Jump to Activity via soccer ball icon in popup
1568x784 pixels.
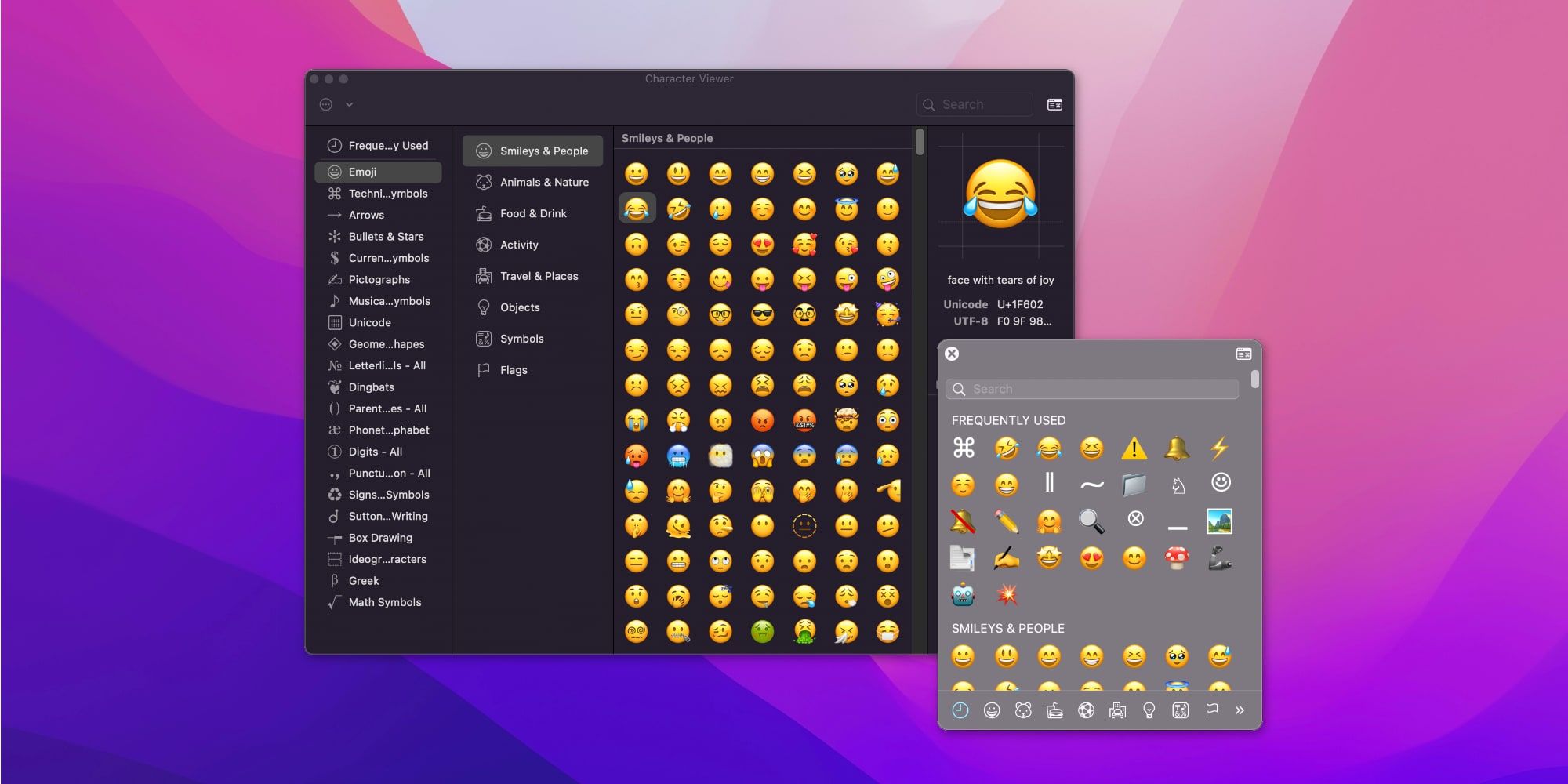click(x=1086, y=710)
